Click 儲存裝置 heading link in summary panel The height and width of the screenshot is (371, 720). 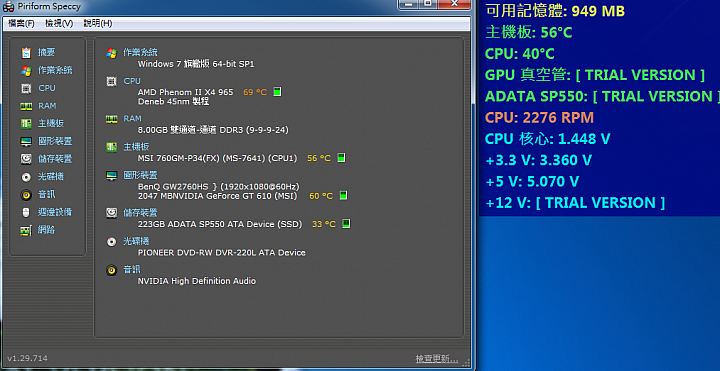tap(141, 213)
